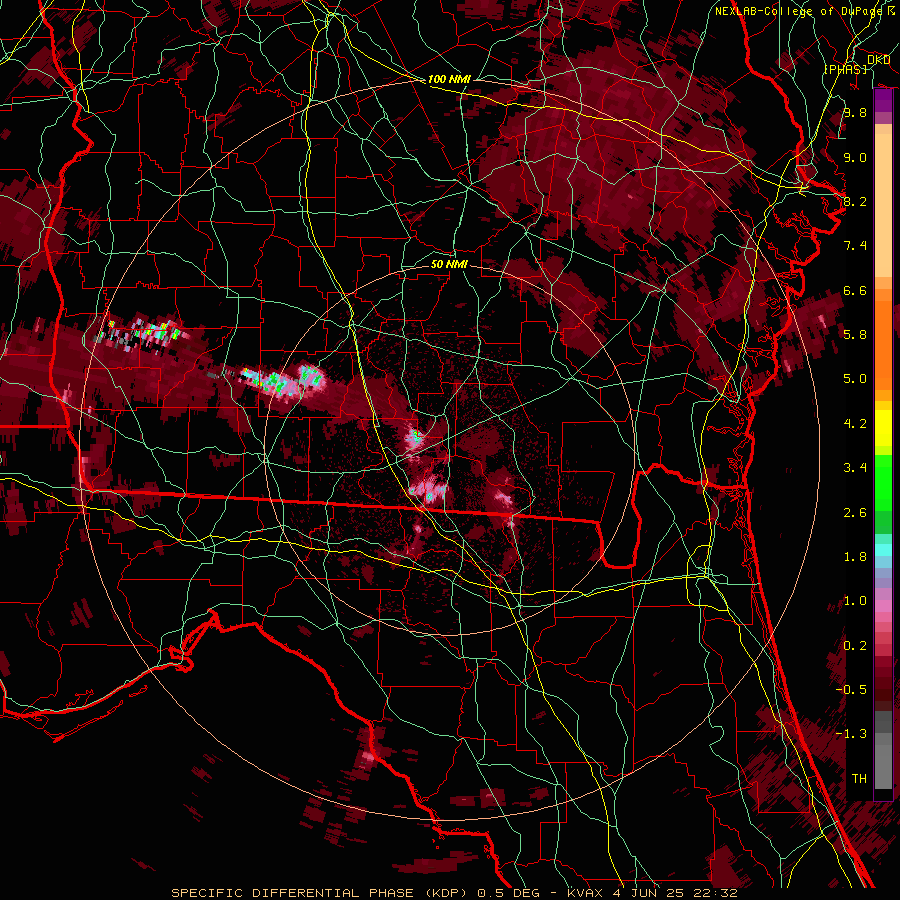900x900 pixels.
Task: Pick the light peach band of the color bar
Action: click(883, 207)
